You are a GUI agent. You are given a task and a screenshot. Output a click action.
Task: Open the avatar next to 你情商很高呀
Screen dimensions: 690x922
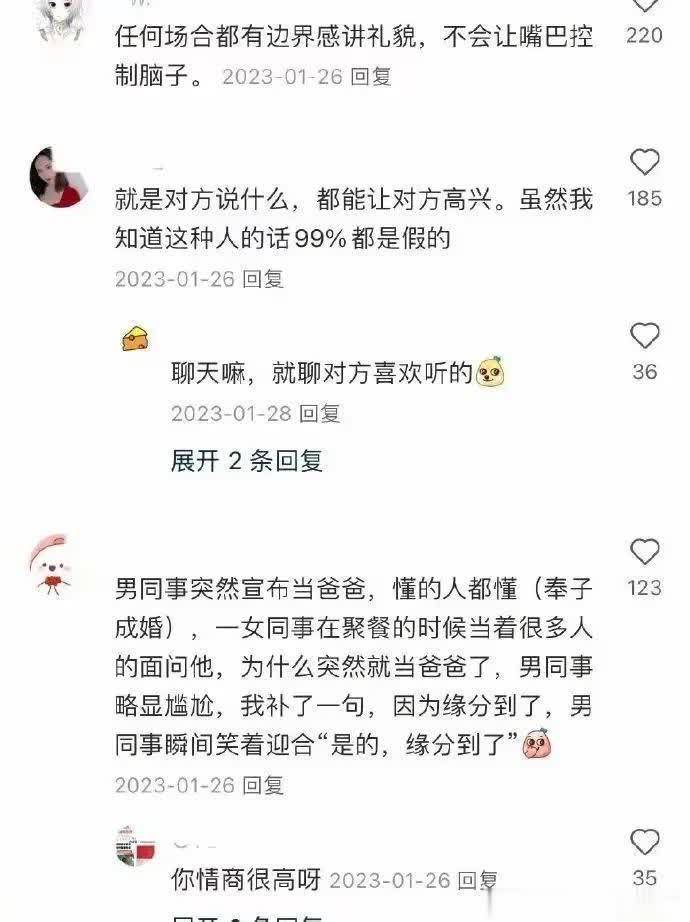(x=136, y=847)
